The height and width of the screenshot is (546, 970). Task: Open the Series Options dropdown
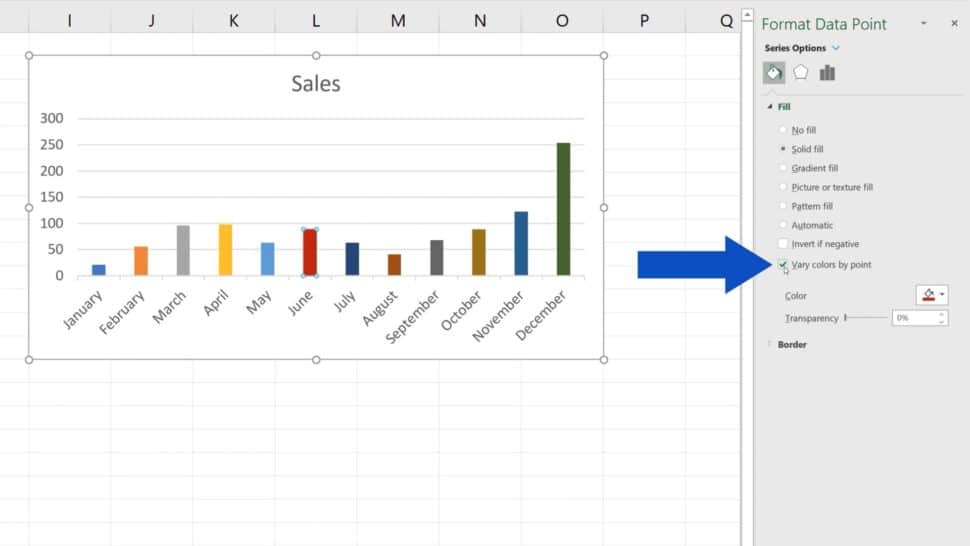click(x=836, y=48)
